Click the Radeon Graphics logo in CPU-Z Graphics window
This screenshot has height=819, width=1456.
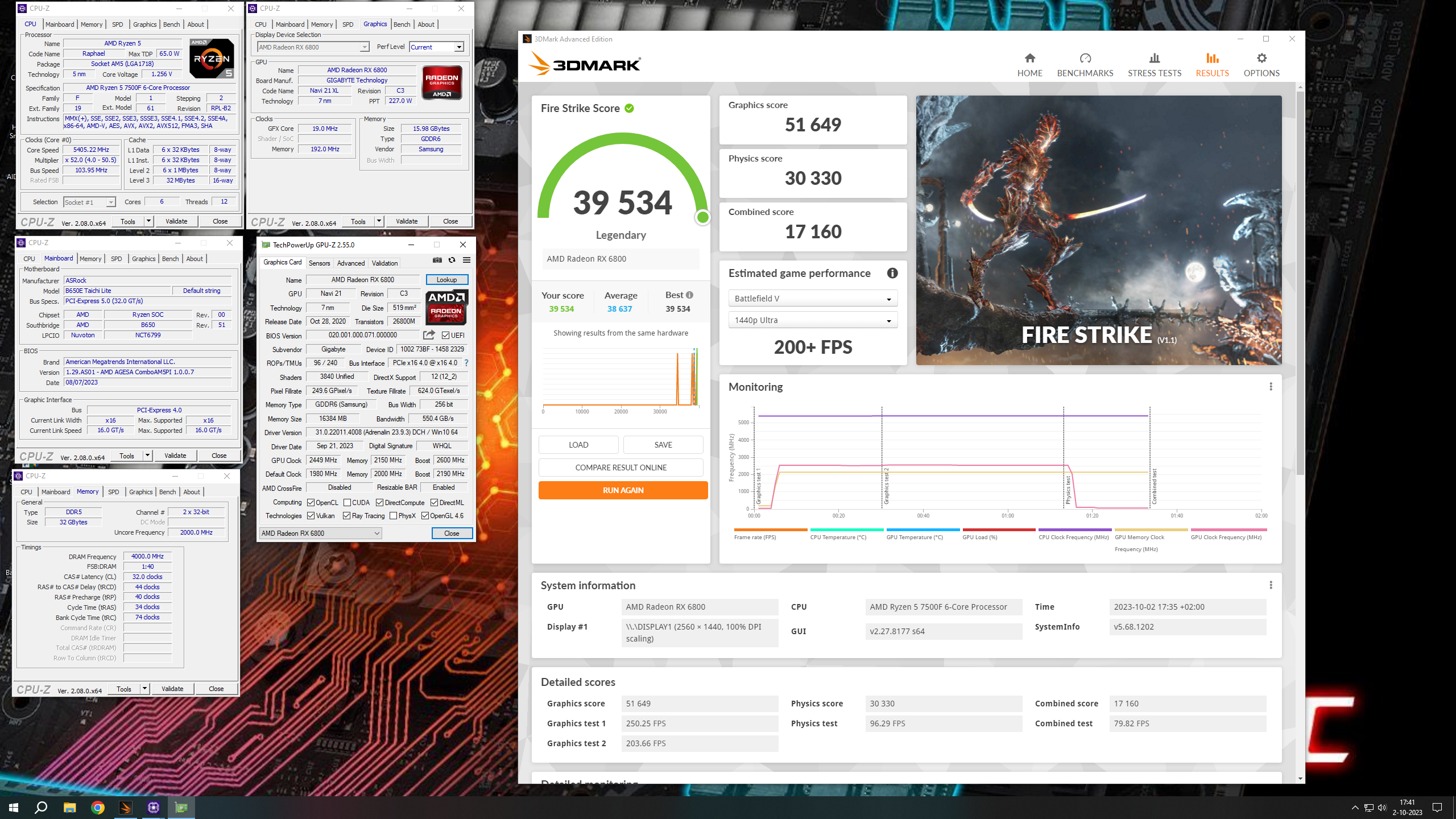[442, 83]
